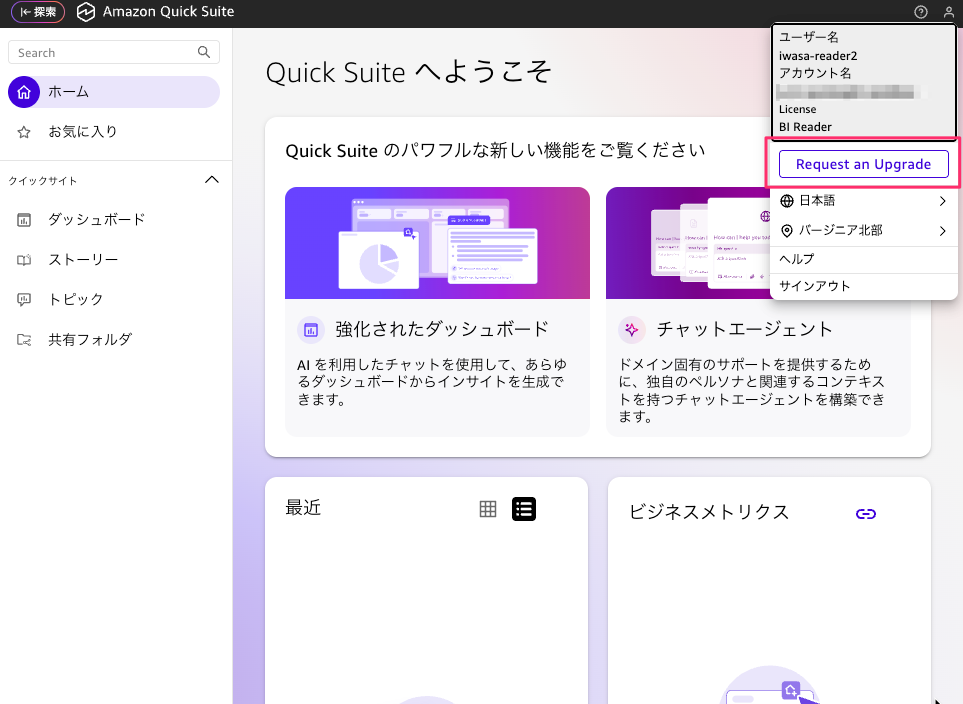Switch 最近 section to list view
963x704 pixels.
tap(523, 508)
